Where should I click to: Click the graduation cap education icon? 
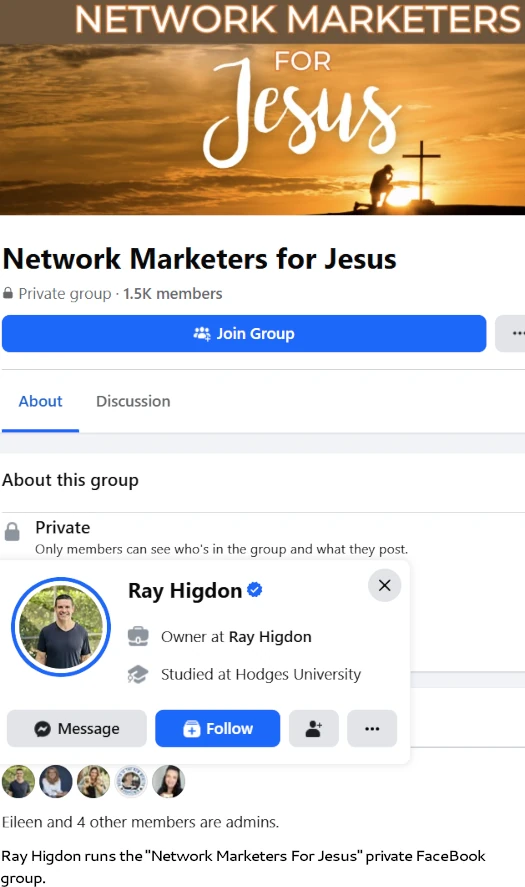tap(138, 674)
